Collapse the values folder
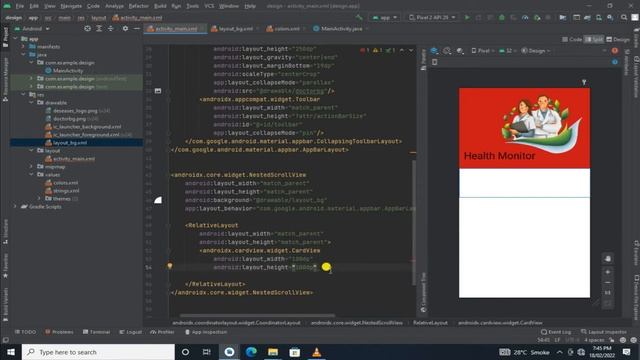 tap(31, 174)
